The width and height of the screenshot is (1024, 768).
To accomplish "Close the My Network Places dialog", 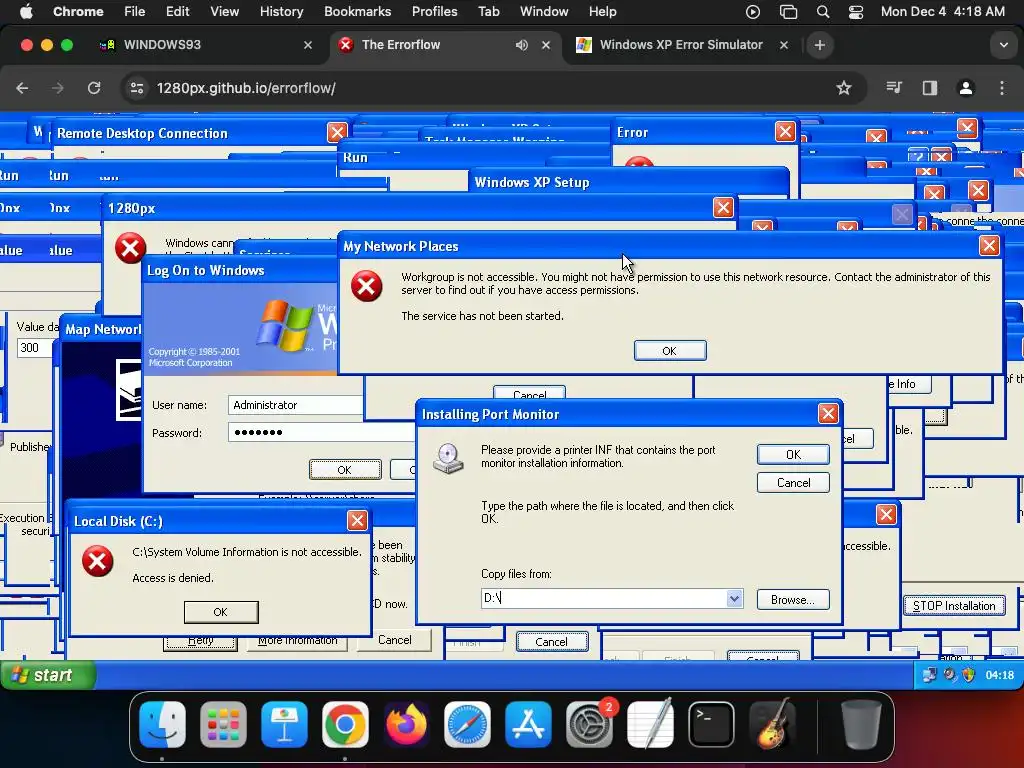I will 989,246.
